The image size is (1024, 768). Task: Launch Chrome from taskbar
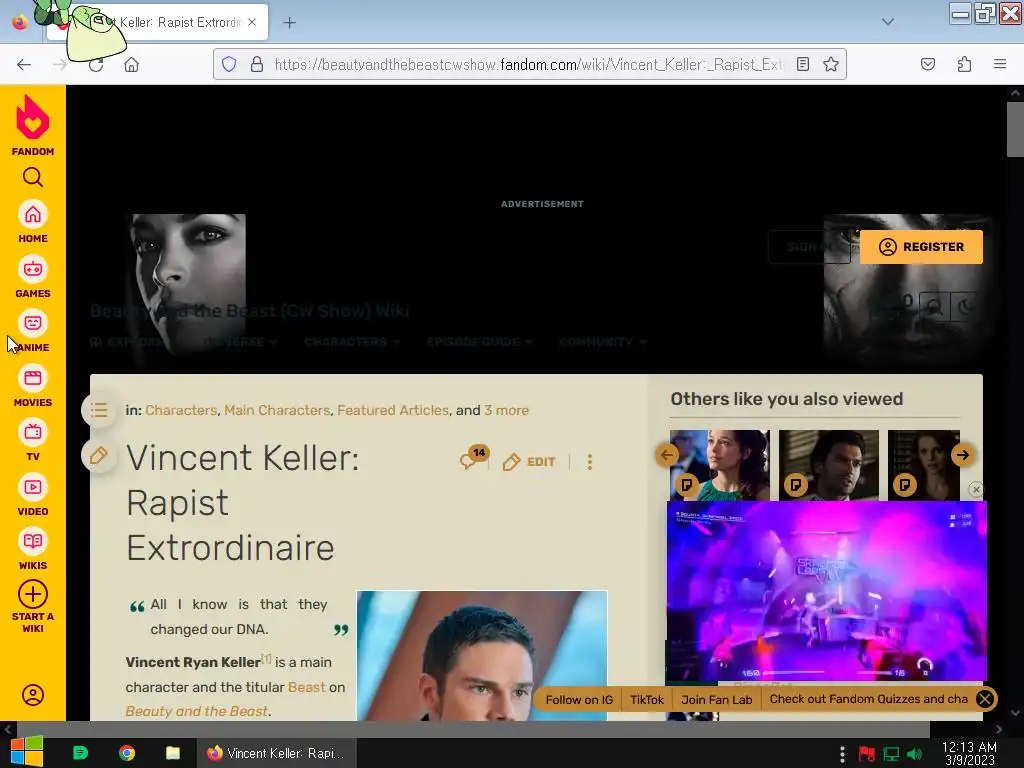(127, 753)
